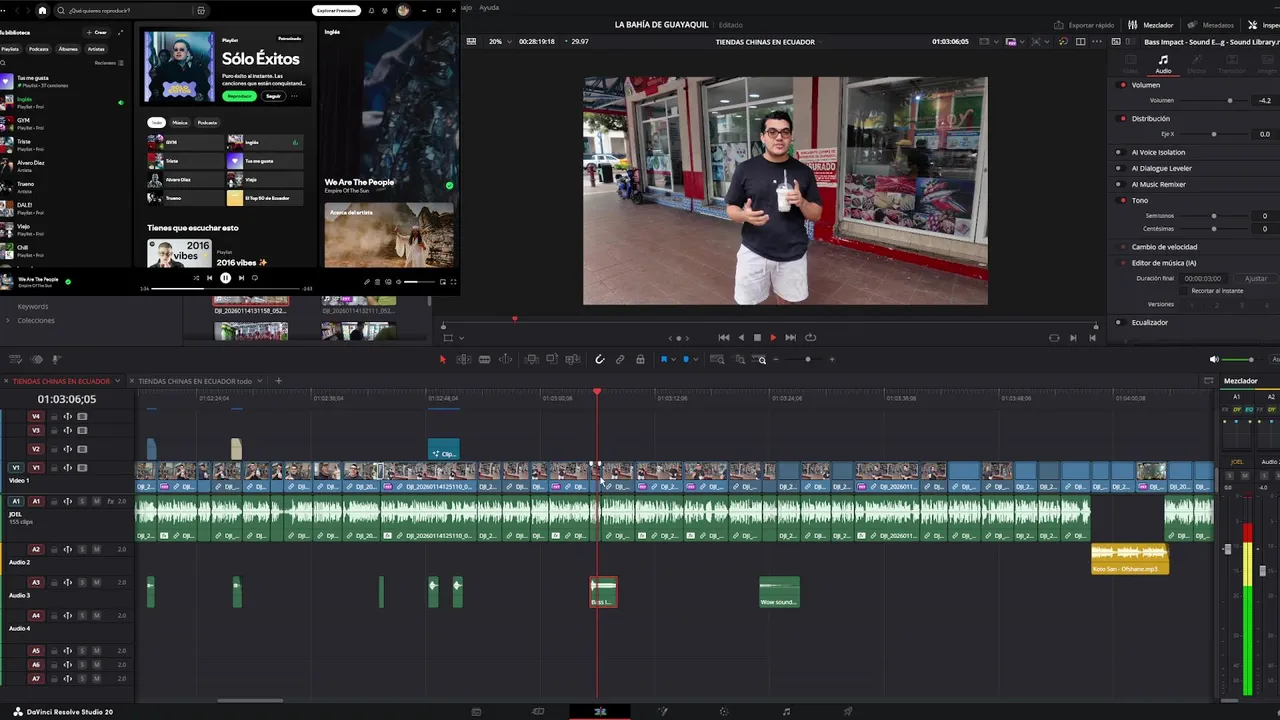Screen dimensions: 1280x720
Task: Toggle linked selection chain icon
Action: 620,360
